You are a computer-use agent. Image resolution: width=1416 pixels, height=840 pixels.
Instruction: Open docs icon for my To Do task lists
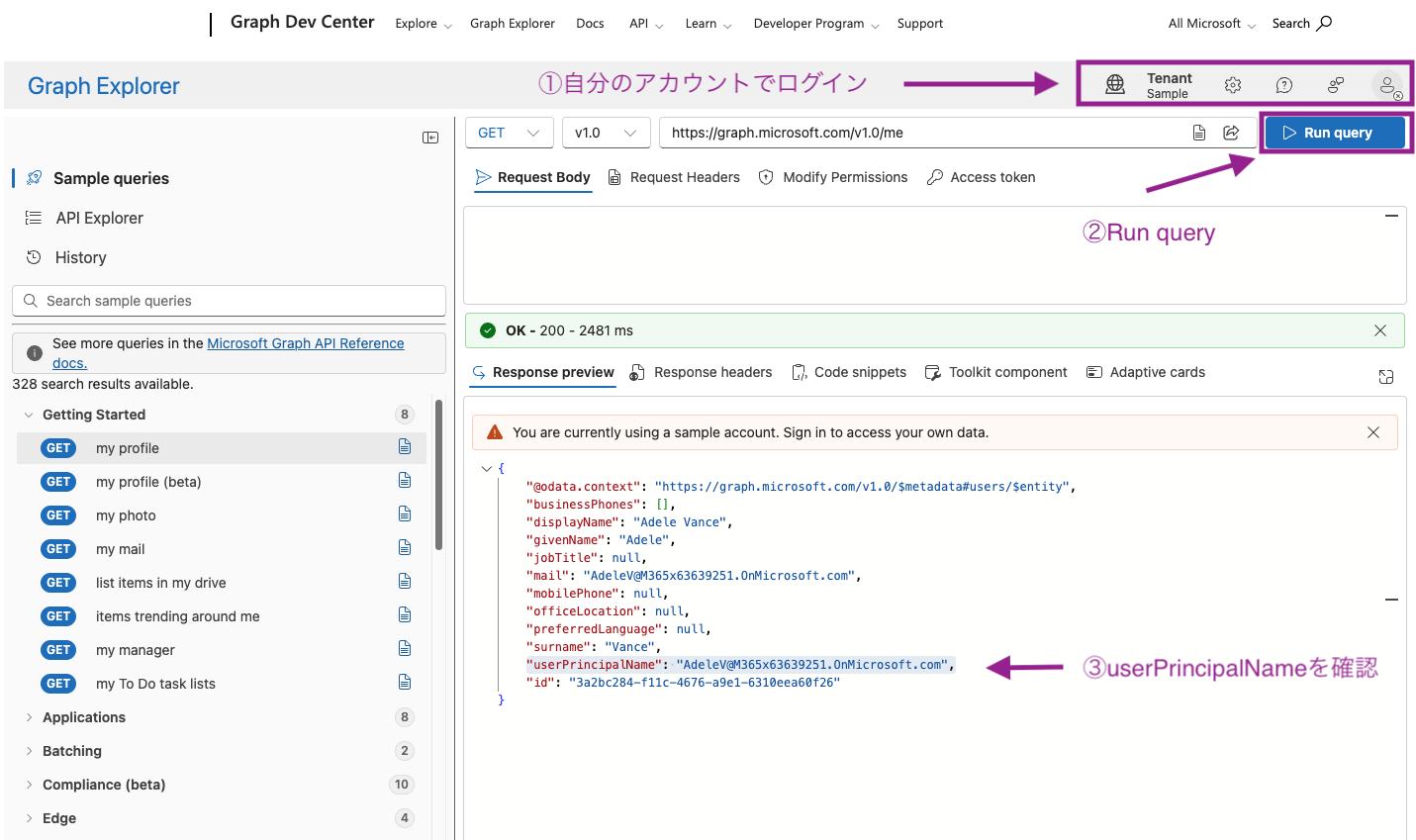tap(405, 683)
